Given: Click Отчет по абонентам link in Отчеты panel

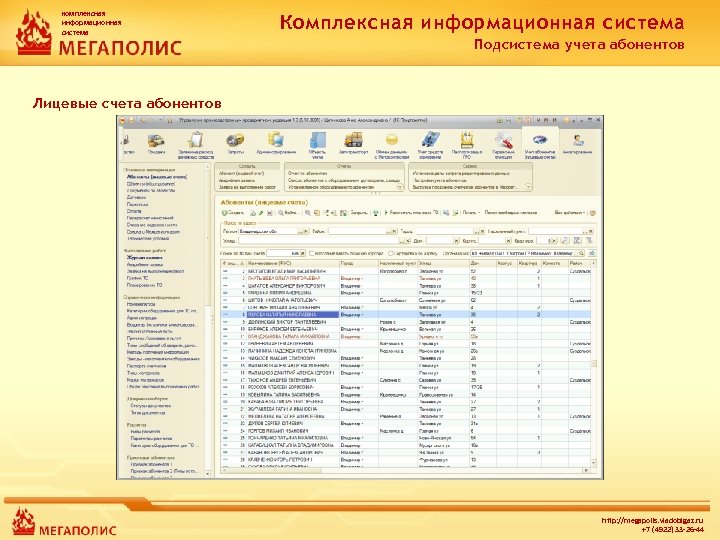Looking at the screenshot, I should coord(308,174).
